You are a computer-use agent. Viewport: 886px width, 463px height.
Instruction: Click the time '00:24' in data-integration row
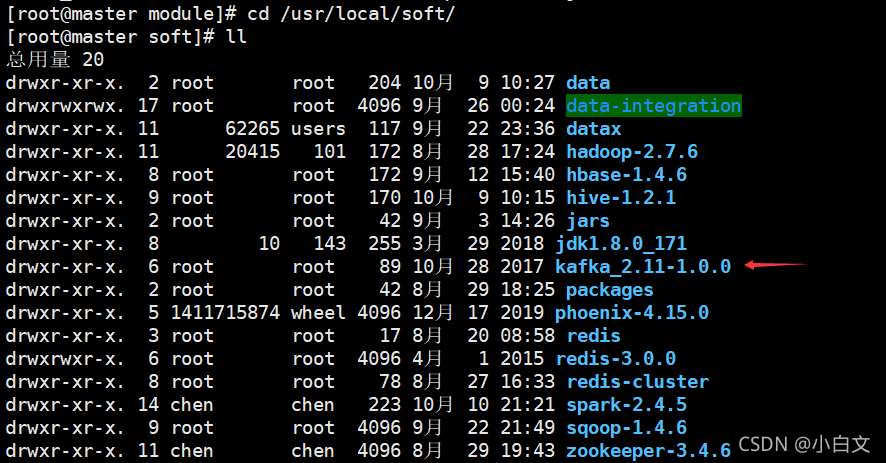click(528, 106)
